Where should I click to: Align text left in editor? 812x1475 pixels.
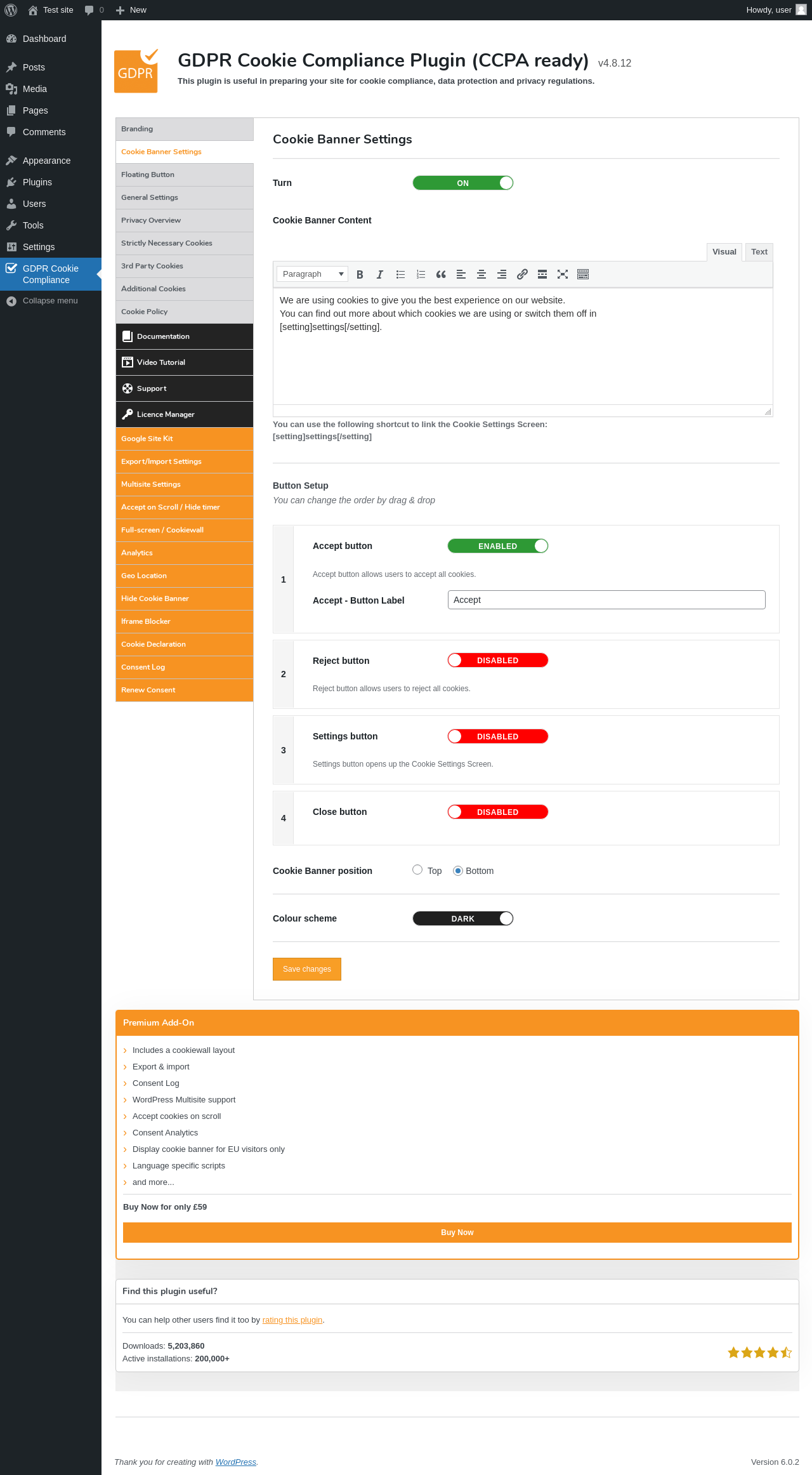pyautogui.click(x=461, y=274)
